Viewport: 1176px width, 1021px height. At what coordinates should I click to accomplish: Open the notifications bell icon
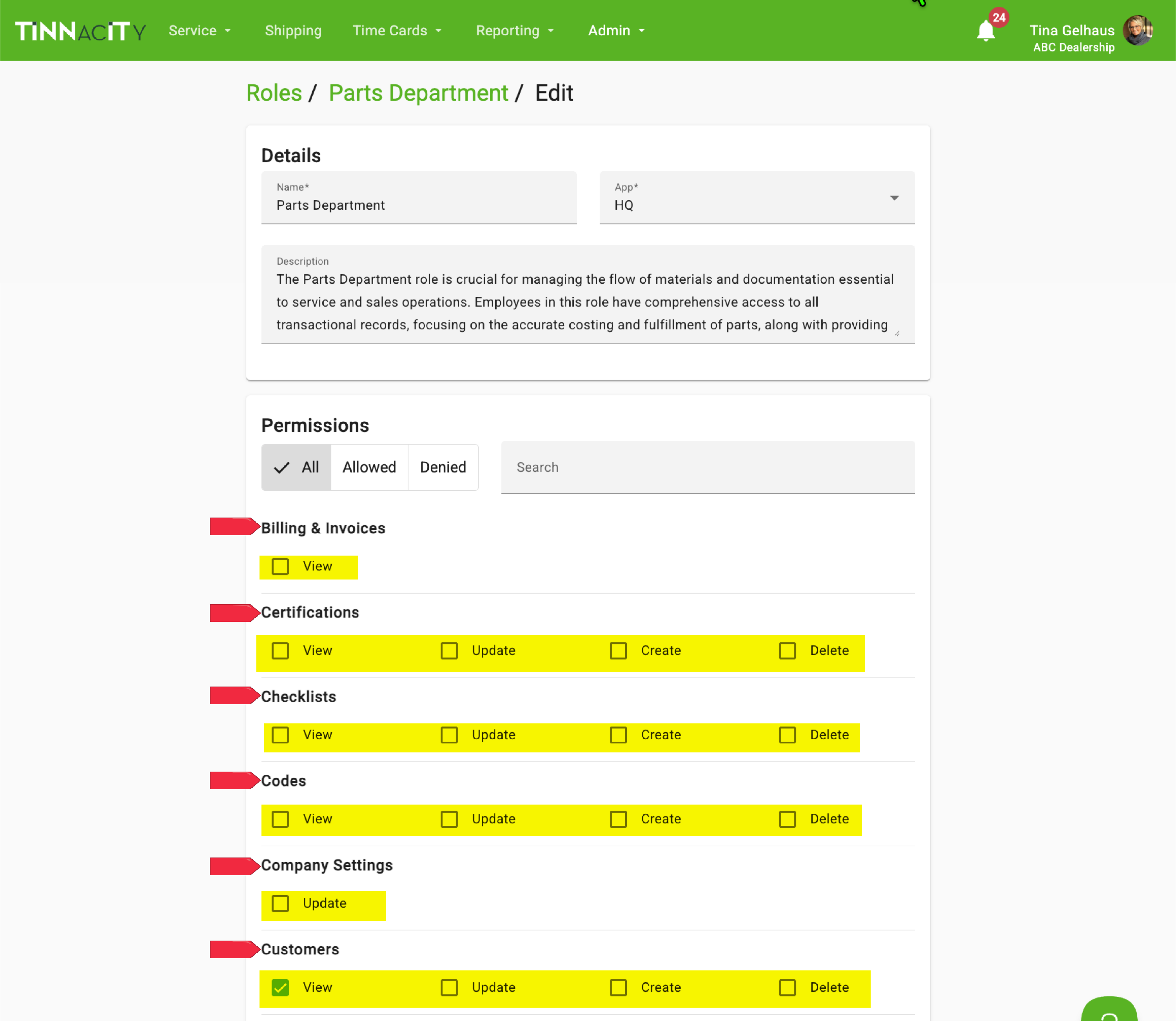point(986,31)
